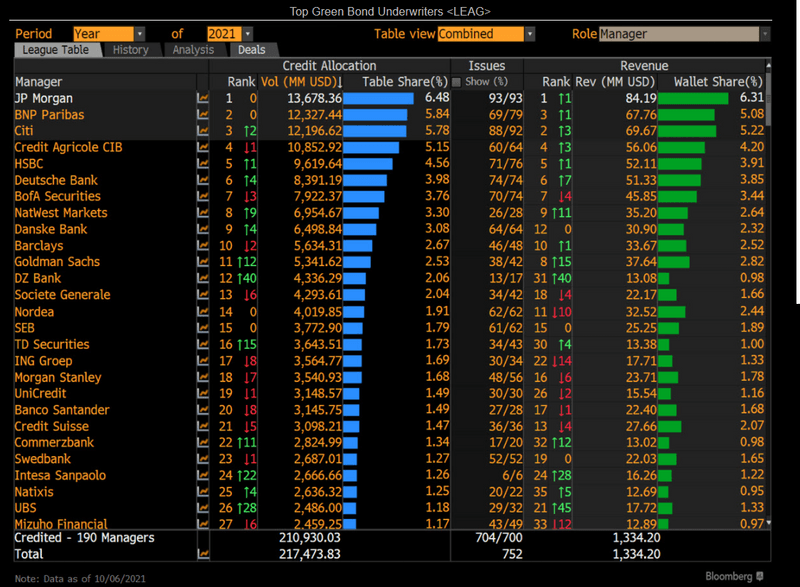The image size is (800, 587).
Task: Click the 2021 year input field
Action: coord(224,34)
